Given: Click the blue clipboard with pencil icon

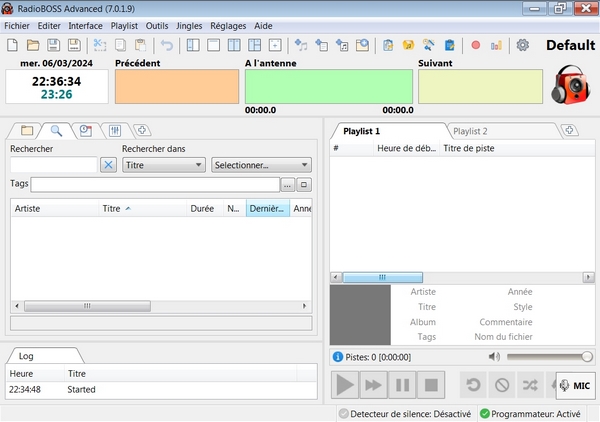Looking at the screenshot, I should pyautogui.click(x=450, y=45).
